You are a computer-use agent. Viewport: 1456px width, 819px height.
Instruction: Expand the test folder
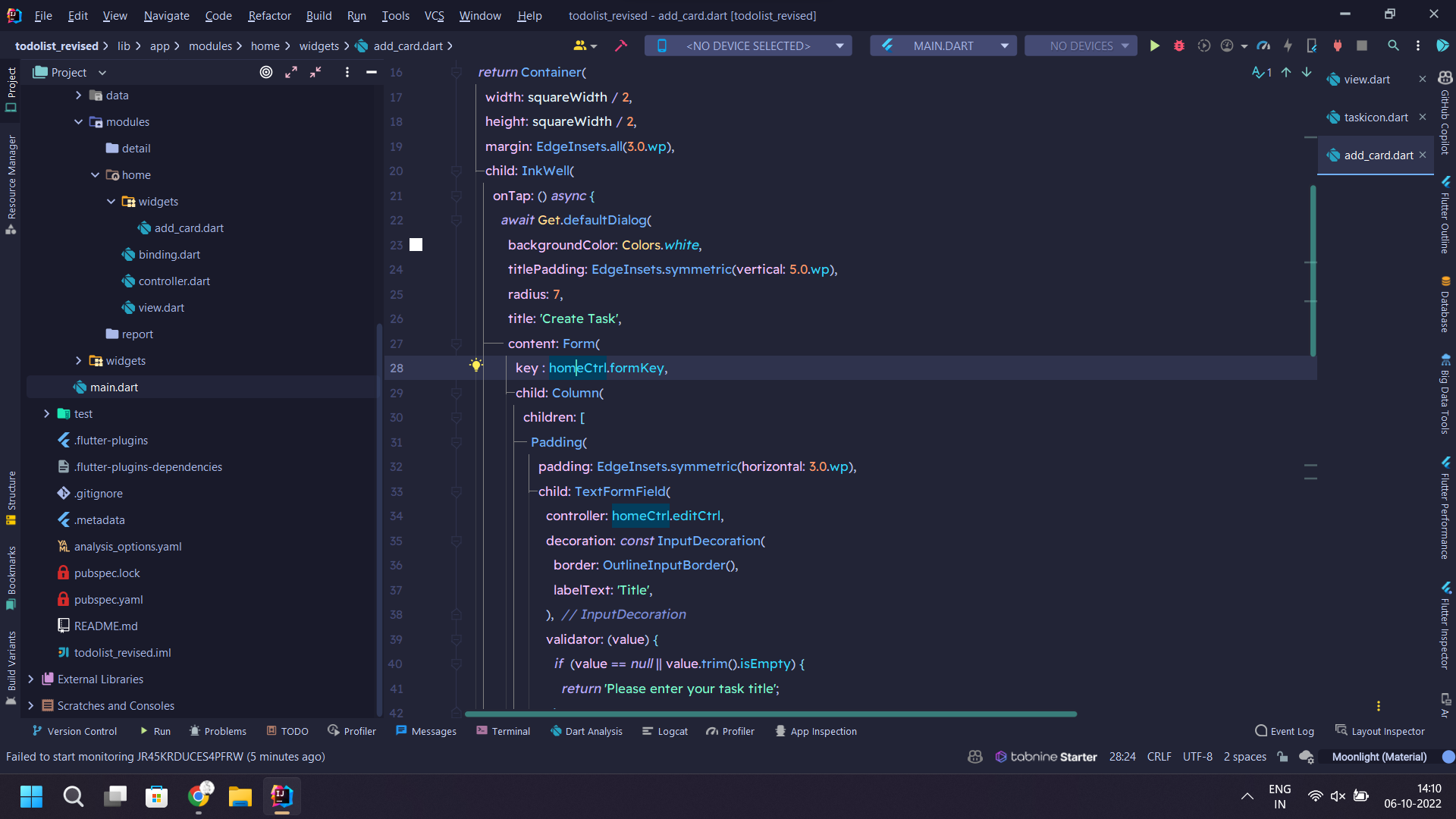point(46,414)
